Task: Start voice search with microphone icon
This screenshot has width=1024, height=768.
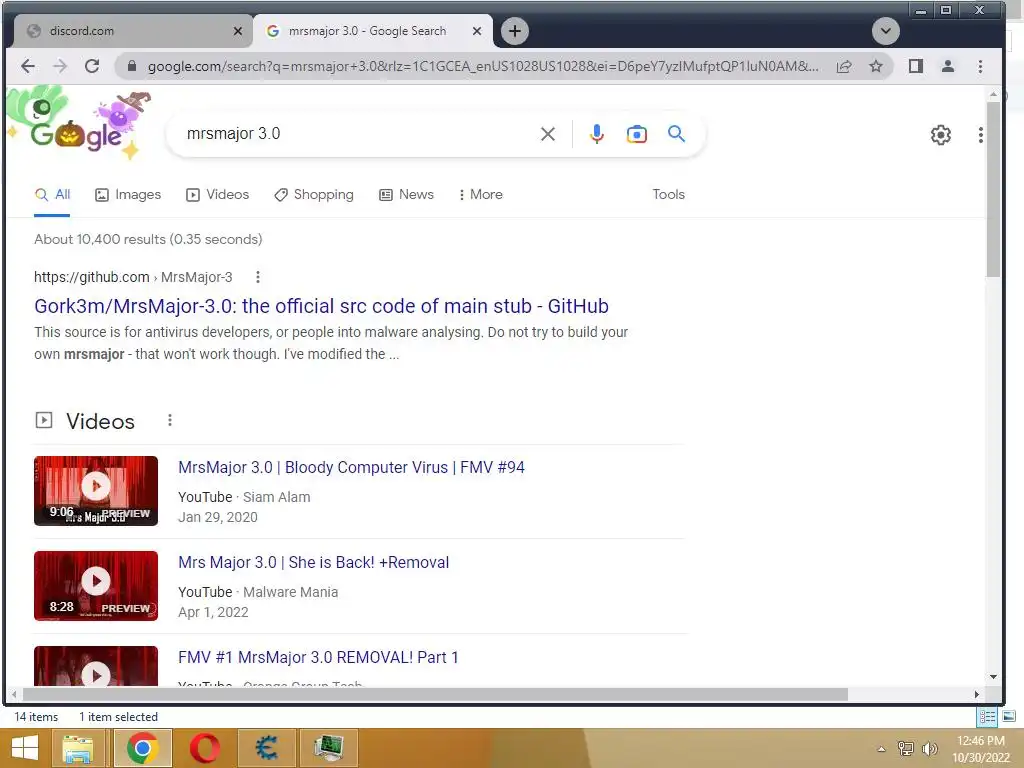Action: [596, 134]
